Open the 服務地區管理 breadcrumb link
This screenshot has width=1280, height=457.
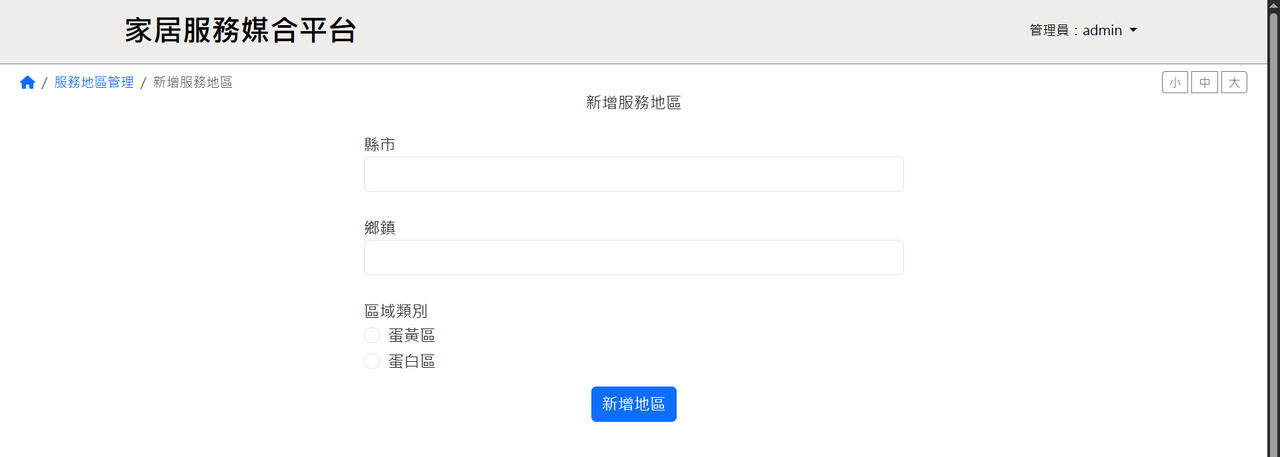[94, 82]
